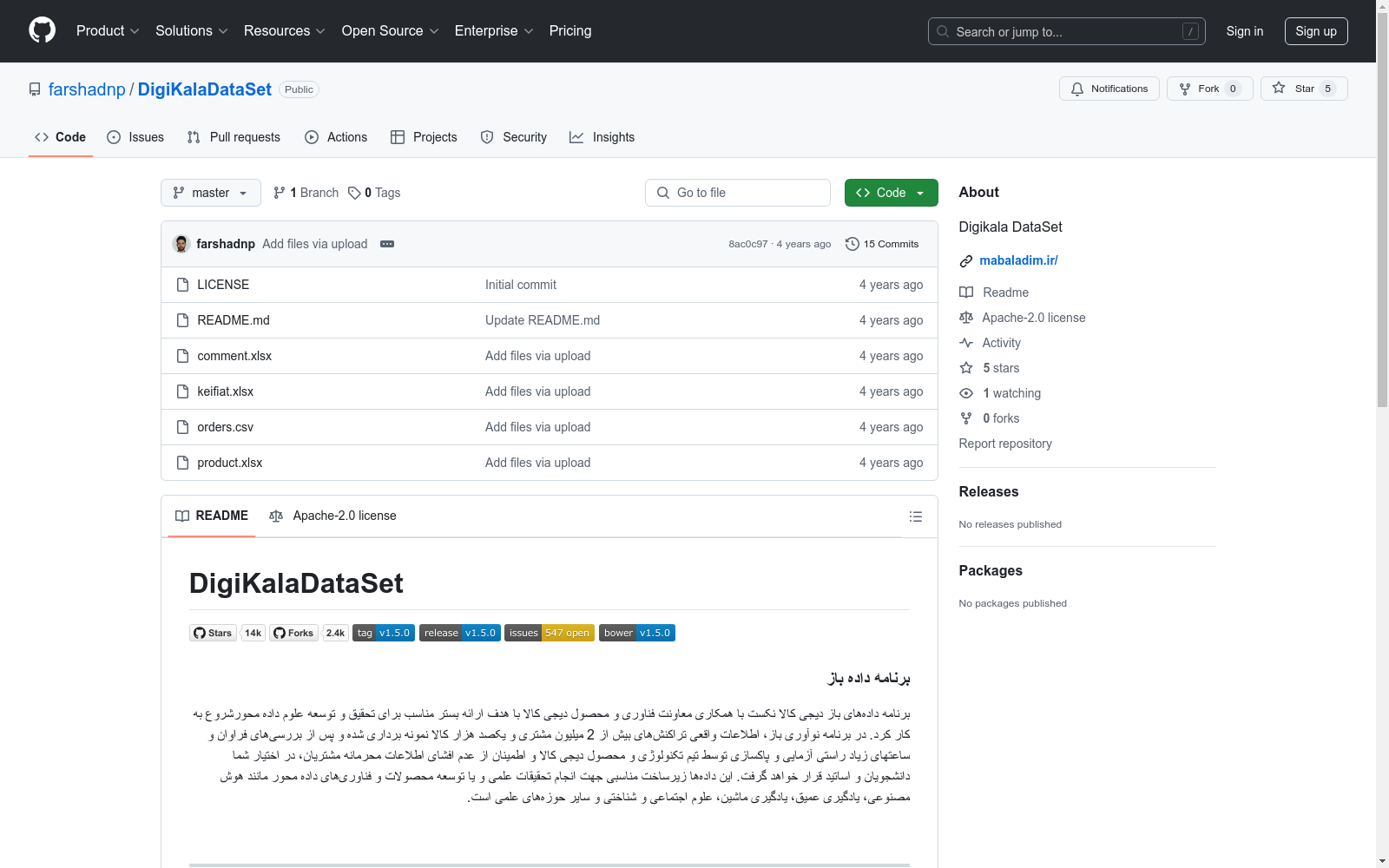Click the product.xlsx file icon
The image size is (1389, 868).
[x=182, y=463]
